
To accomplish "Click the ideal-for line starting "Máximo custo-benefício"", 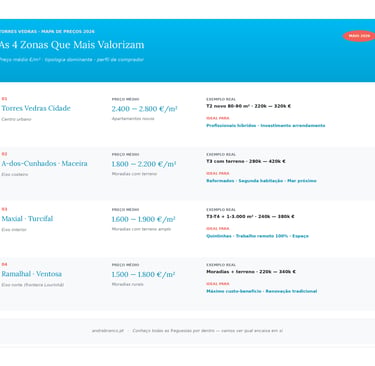I will [x=262, y=291].
